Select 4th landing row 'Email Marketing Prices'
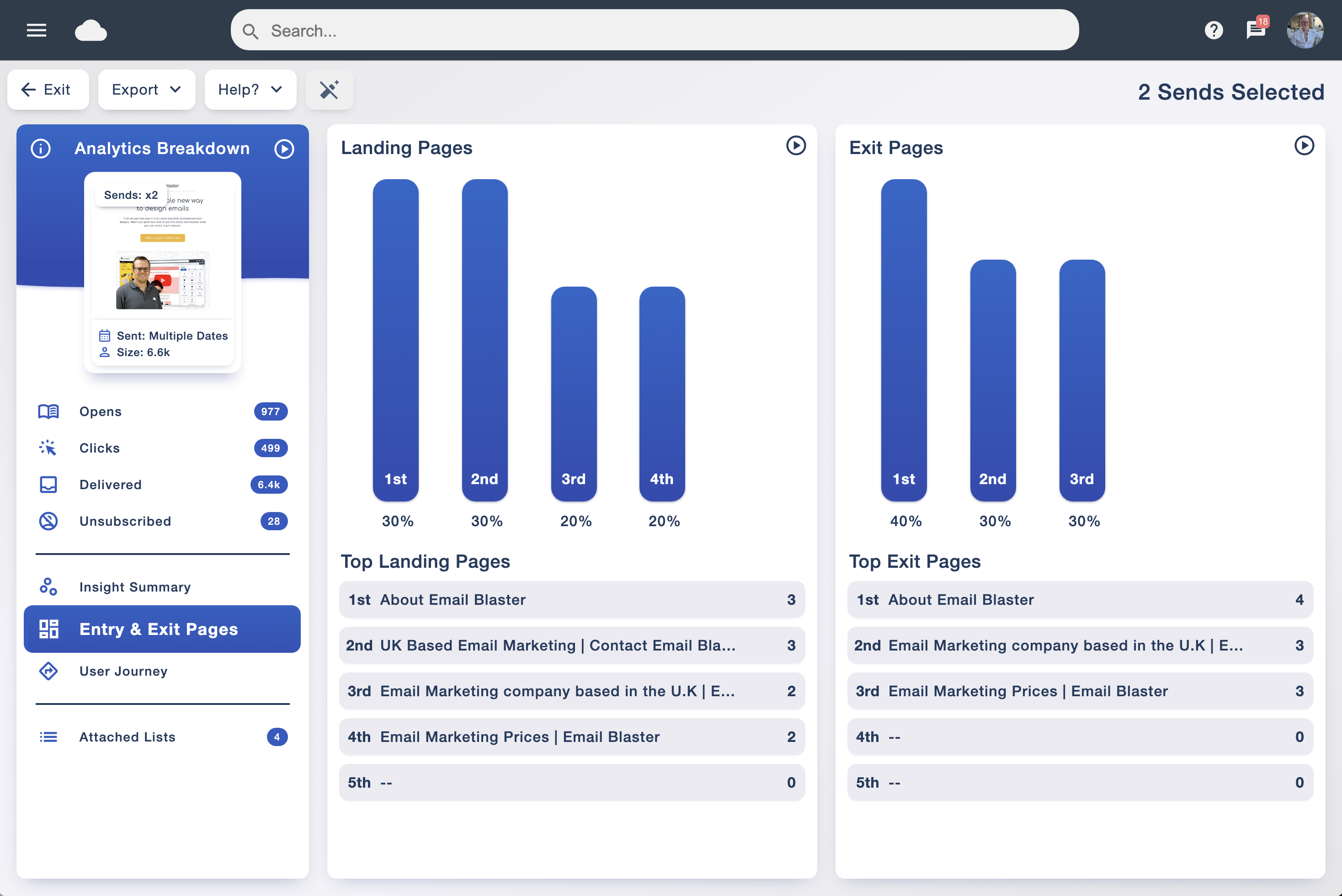The width and height of the screenshot is (1342, 896). click(572, 736)
